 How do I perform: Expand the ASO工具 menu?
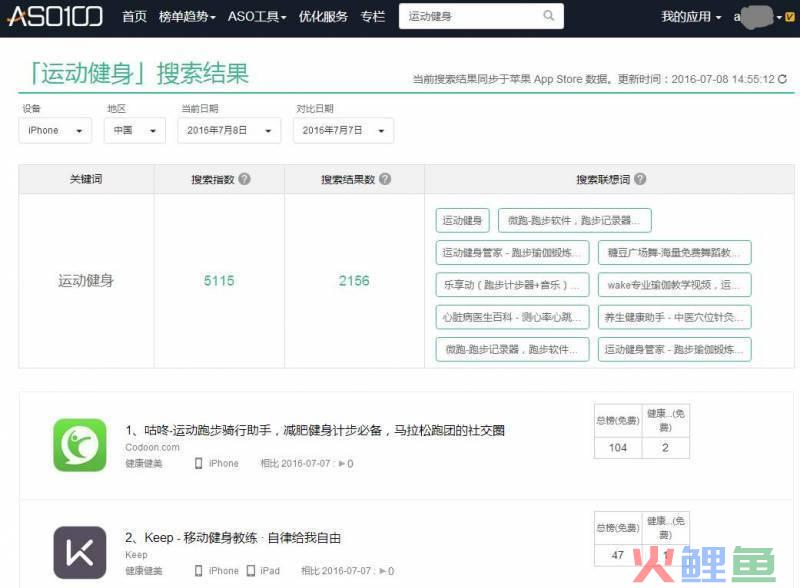point(257,17)
